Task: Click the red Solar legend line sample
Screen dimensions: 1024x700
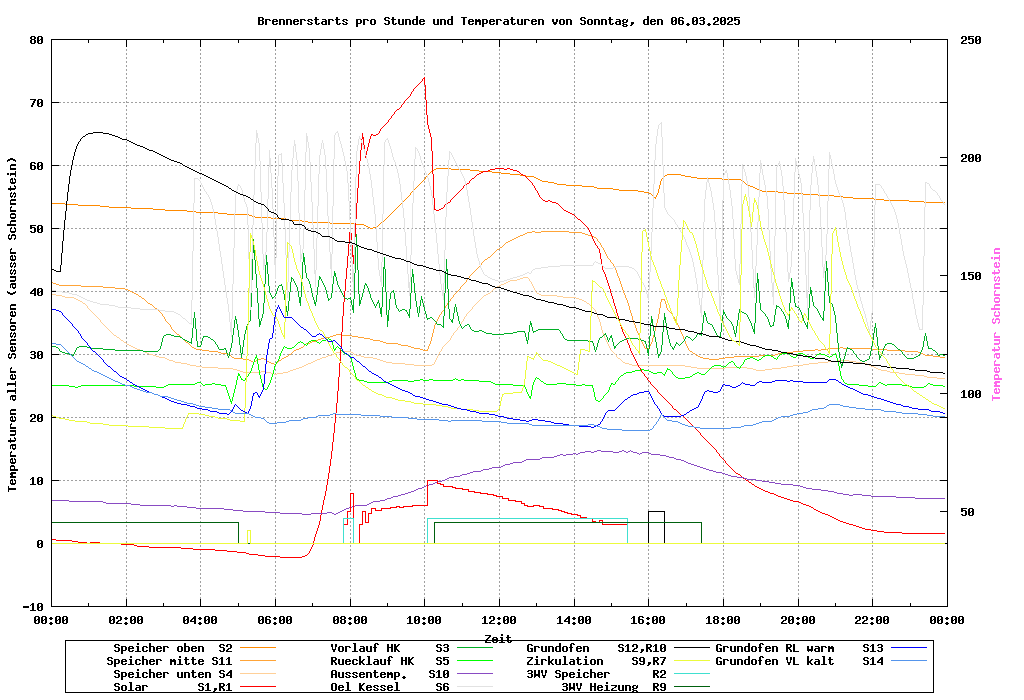Action: tap(260, 687)
